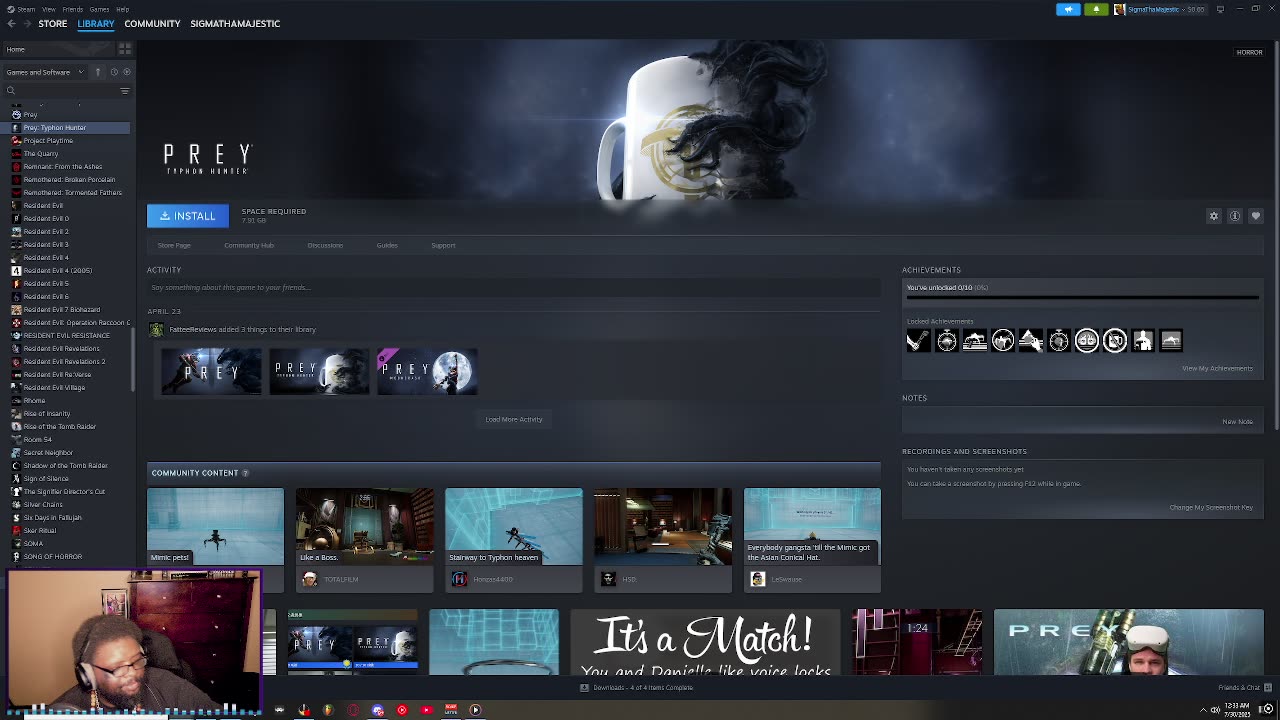Expand SigmaThaMajestic account dropdown
The image size is (1280, 720).
[x=1160, y=9]
